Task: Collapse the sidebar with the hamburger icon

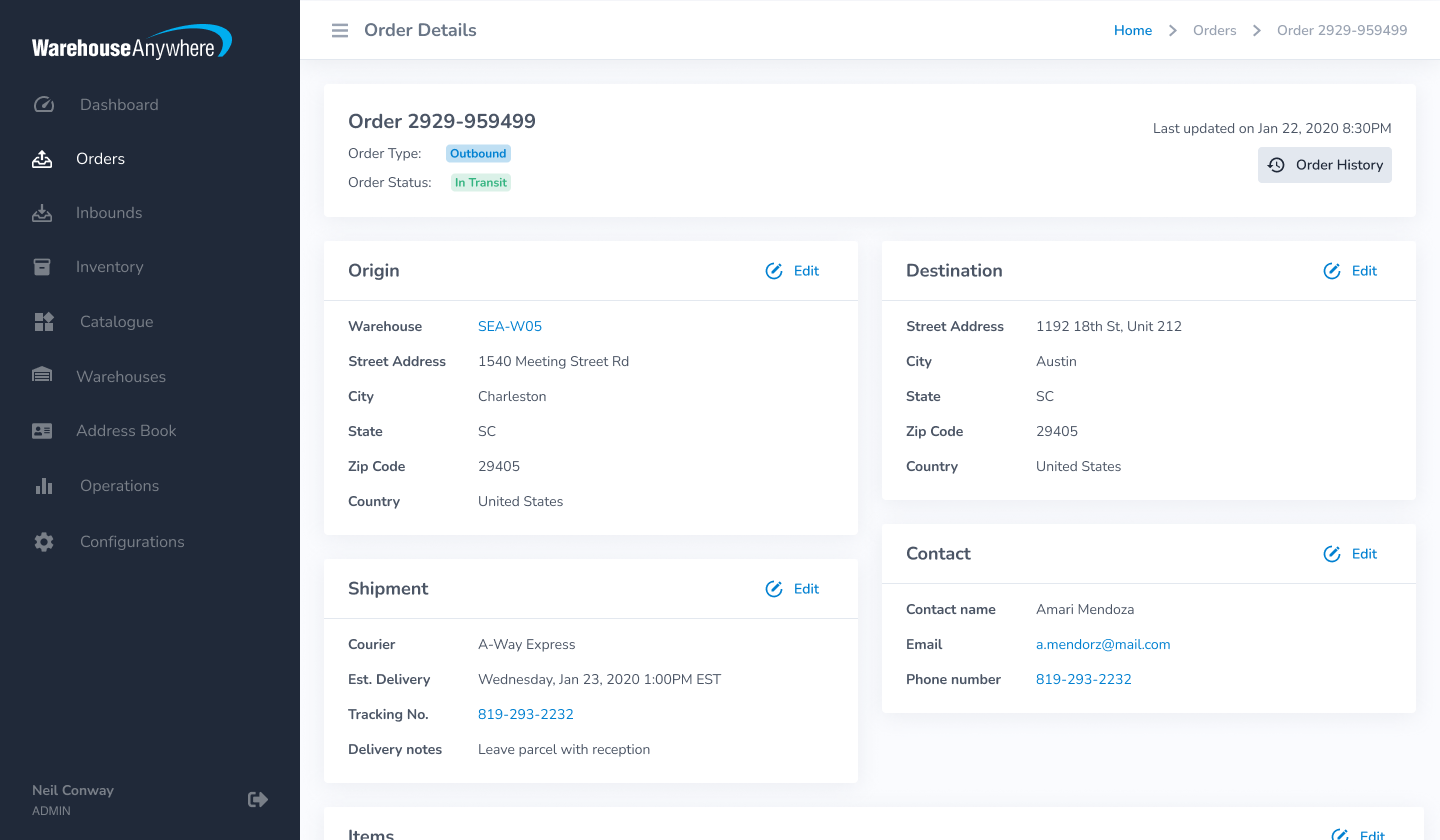Action: pos(339,30)
